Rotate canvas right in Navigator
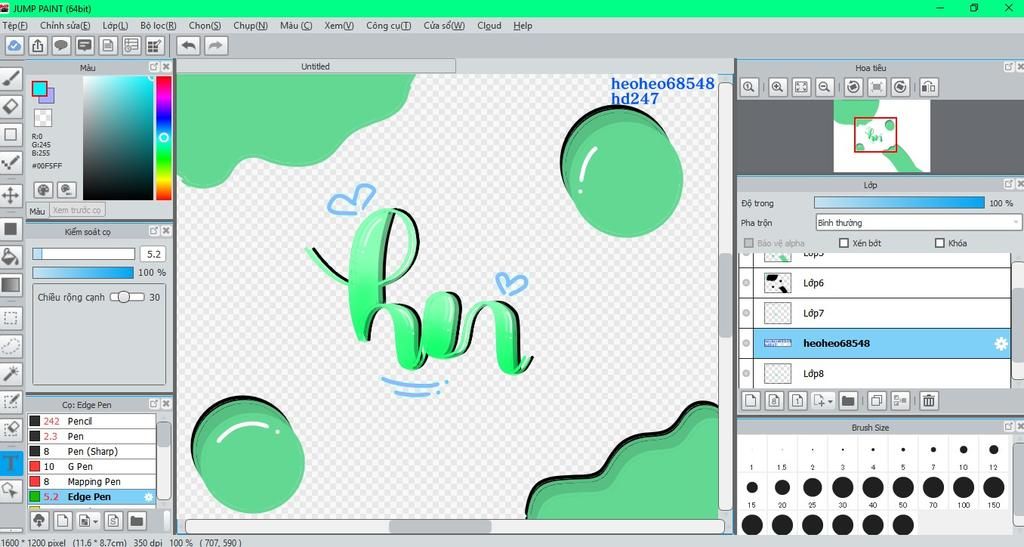Screen dimensions: 1024x547 click(x=900, y=87)
